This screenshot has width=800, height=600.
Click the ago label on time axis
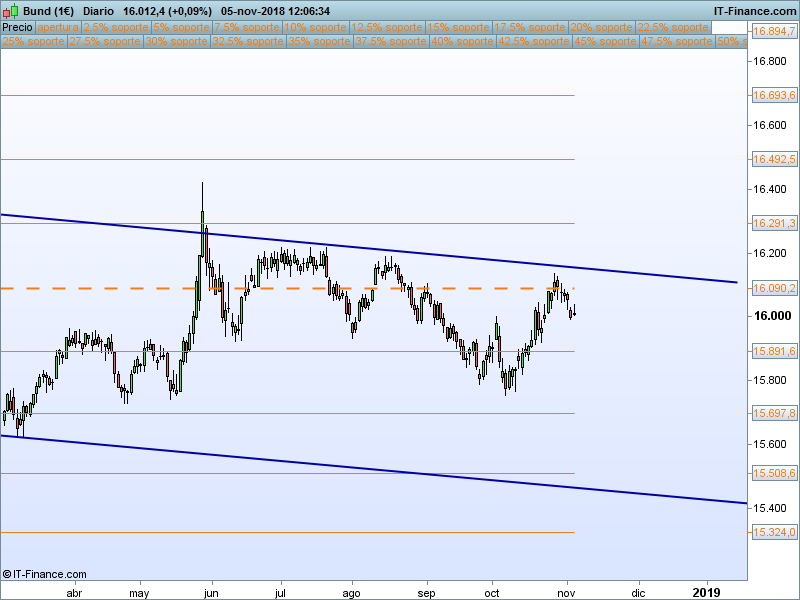(x=352, y=593)
